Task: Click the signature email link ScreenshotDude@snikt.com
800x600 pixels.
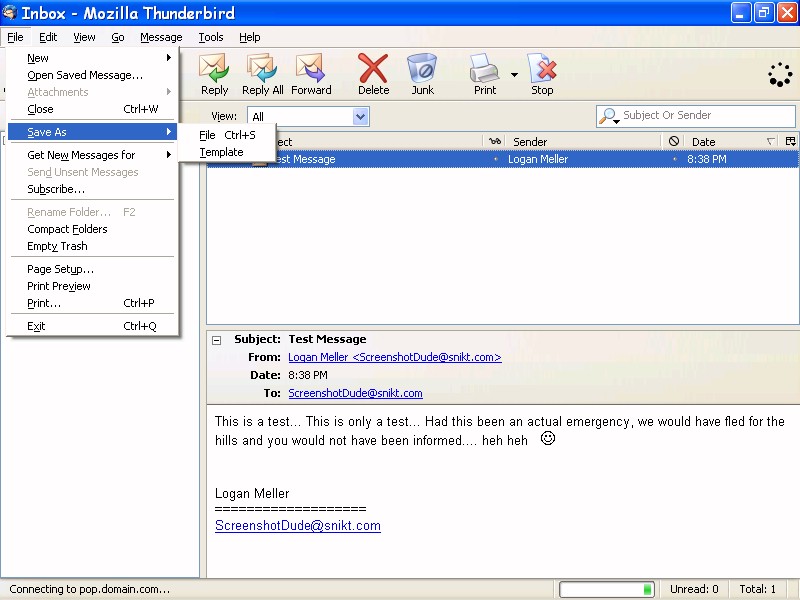Action: 298,526
